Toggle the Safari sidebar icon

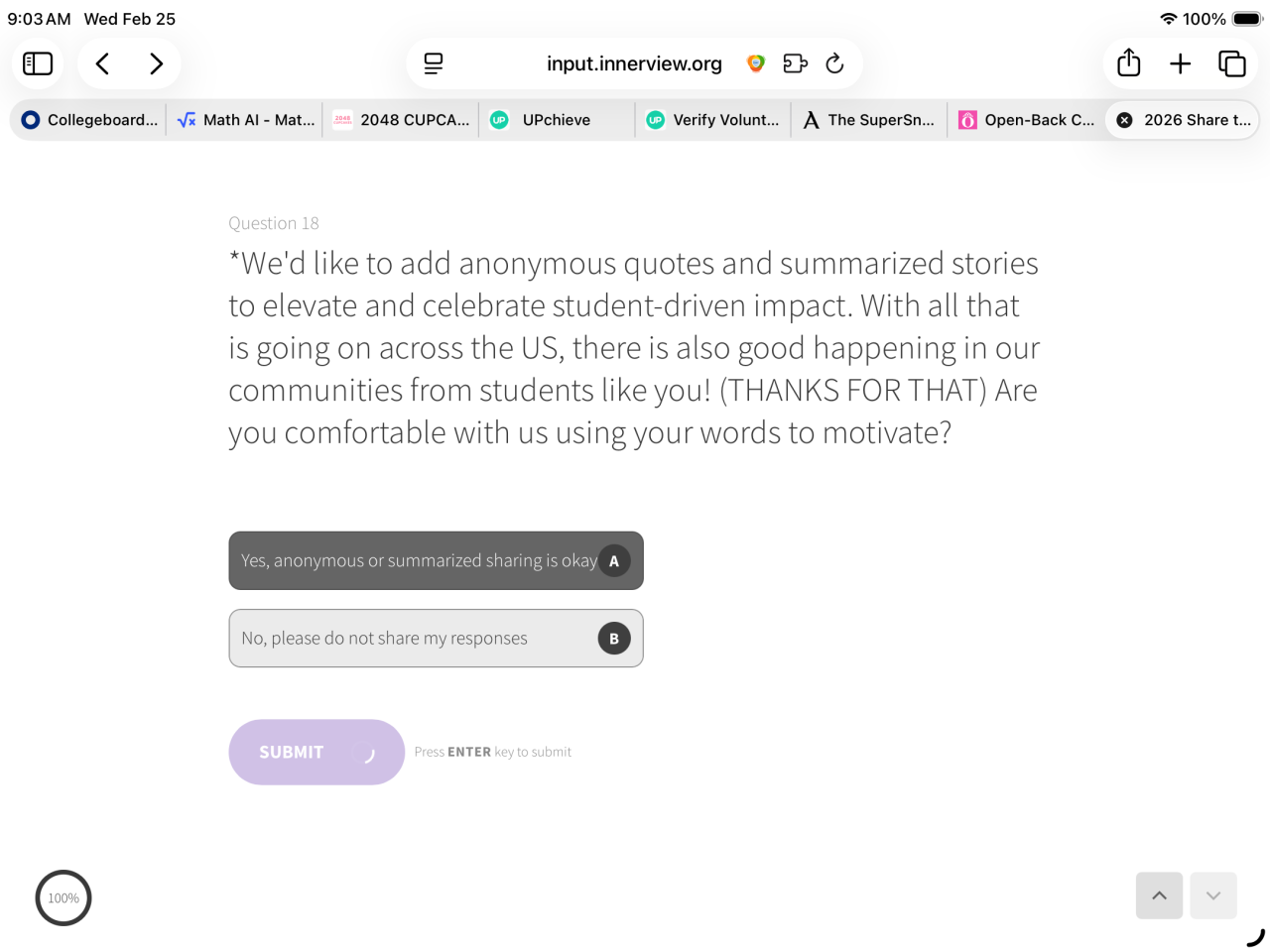pos(38,63)
